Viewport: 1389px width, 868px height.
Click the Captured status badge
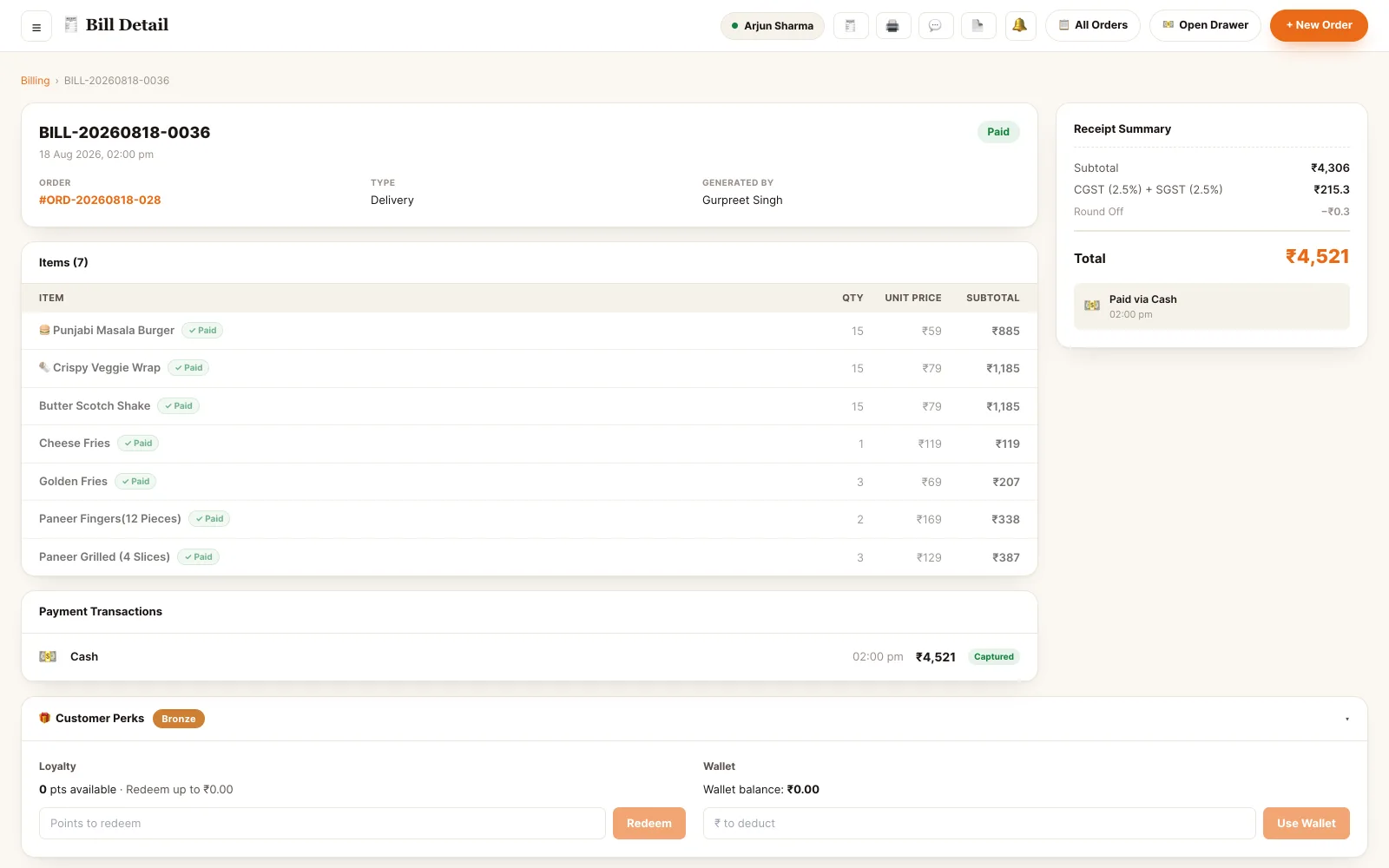coord(994,657)
